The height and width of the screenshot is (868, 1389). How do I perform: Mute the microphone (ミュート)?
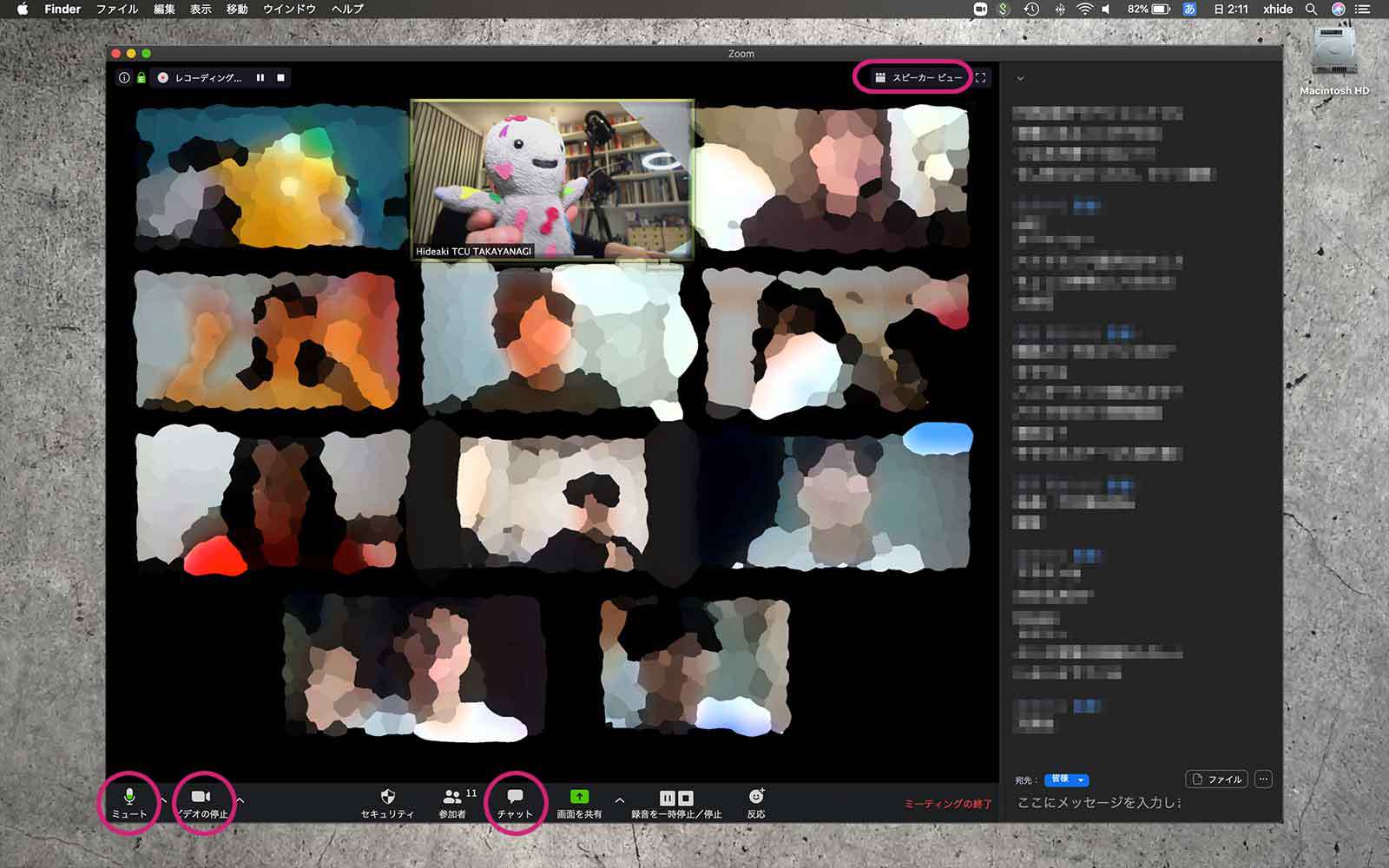pos(129,797)
